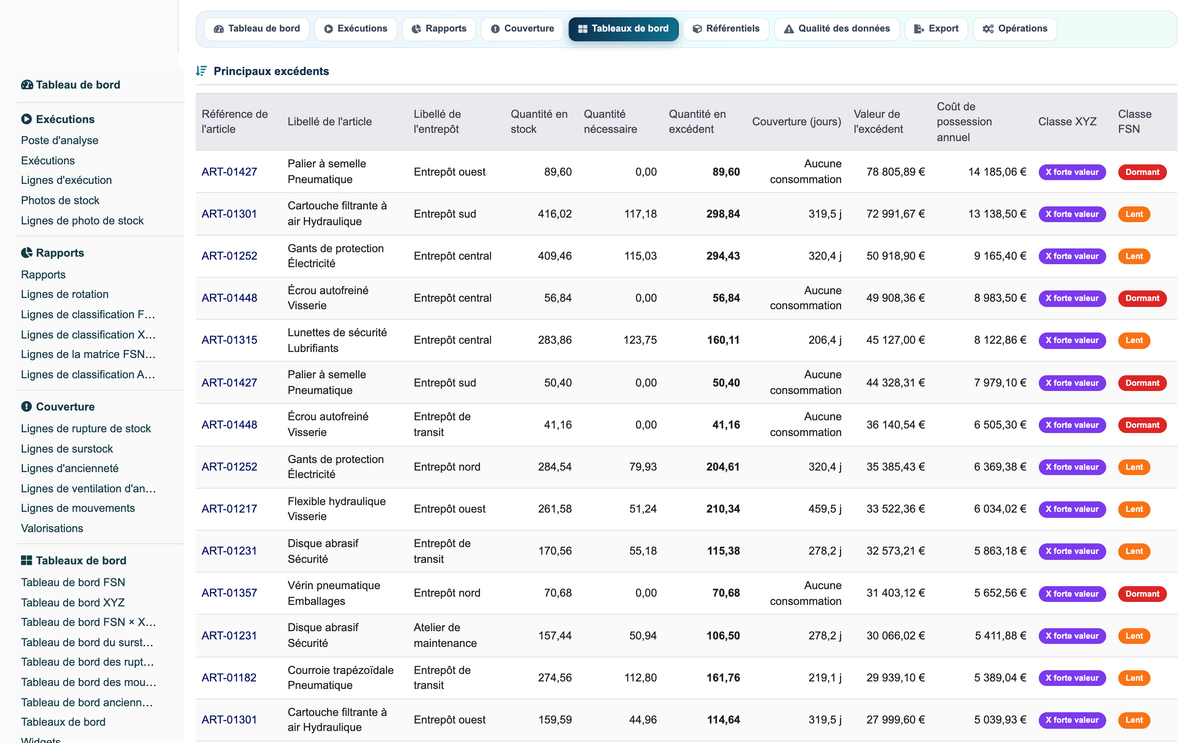Screen dimensions: 1200x743
Task: Click the gears icon in Opérations tab
Action: pos(988,29)
